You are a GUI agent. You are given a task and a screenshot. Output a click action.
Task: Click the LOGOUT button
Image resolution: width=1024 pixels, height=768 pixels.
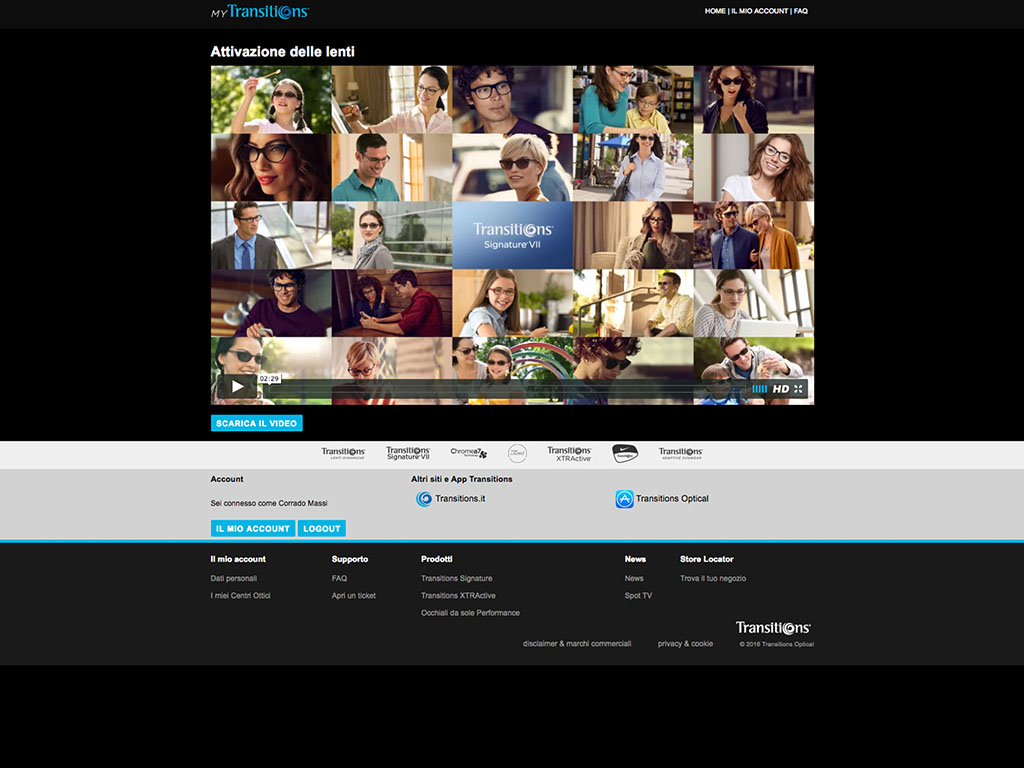pyautogui.click(x=322, y=528)
